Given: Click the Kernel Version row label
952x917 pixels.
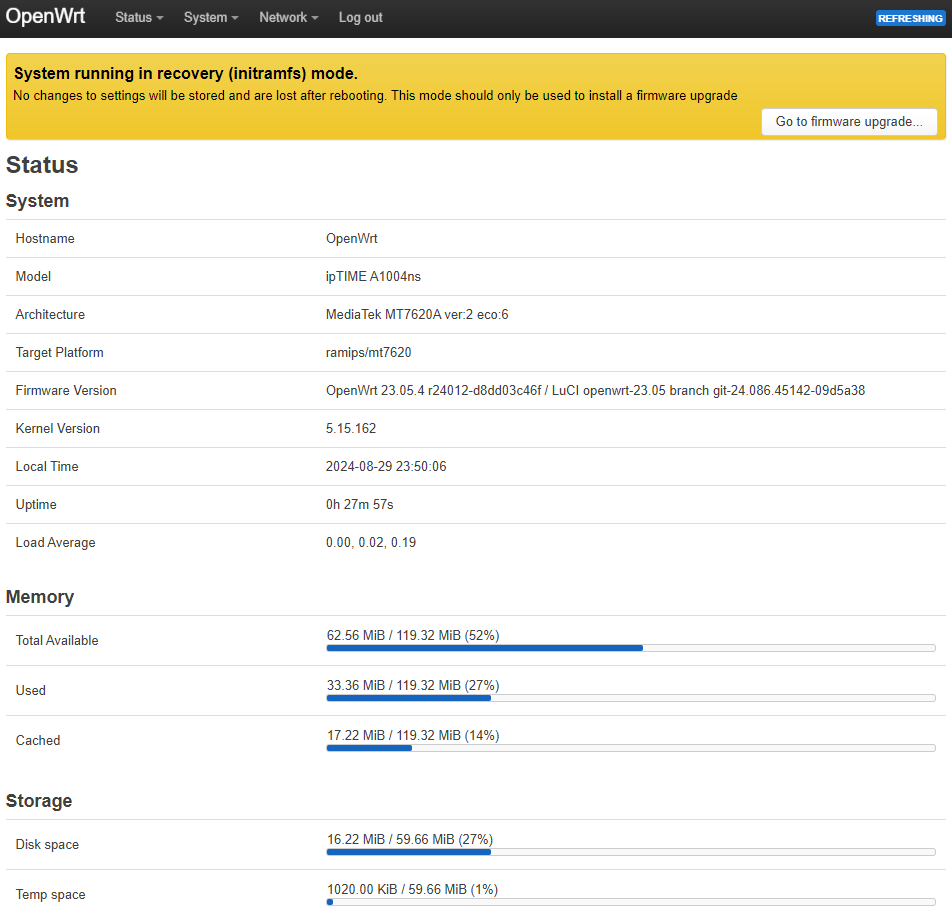Looking at the screenshot, I should [x=58, y=429].
